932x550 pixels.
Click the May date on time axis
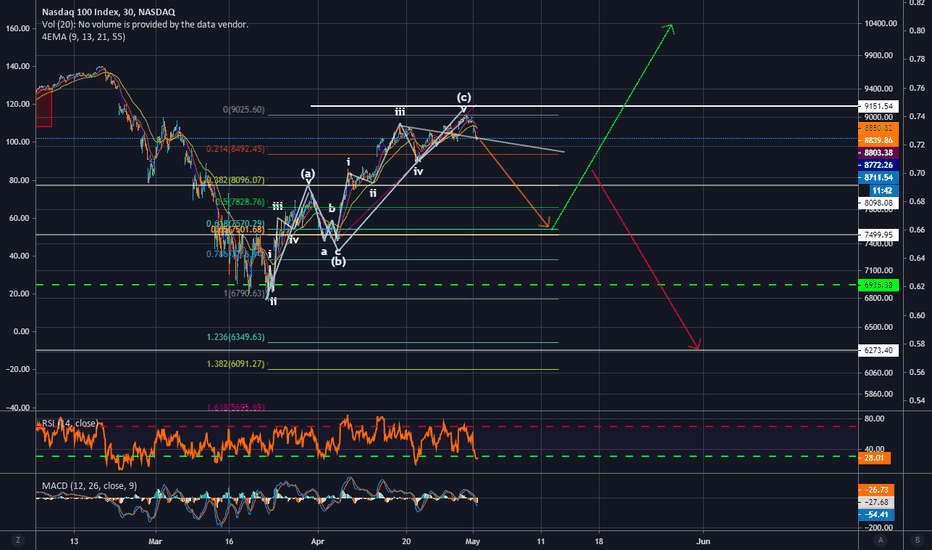pos(473,541)
